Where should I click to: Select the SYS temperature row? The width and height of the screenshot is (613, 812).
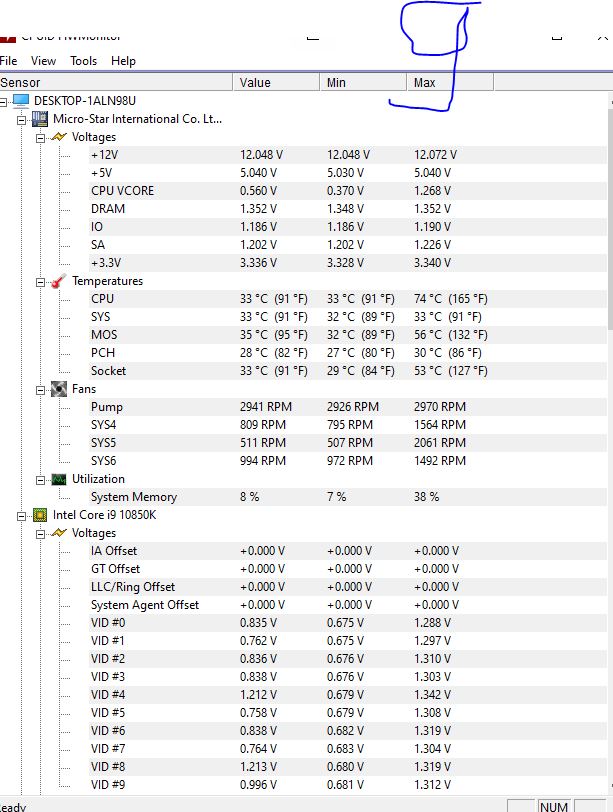pyautogui.click(x=348, y=317)
